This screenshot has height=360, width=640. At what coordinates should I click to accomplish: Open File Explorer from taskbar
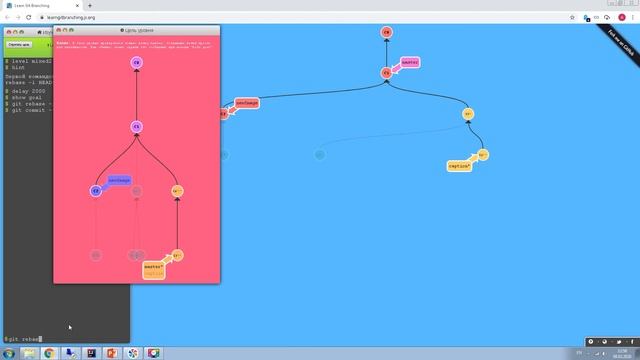pyautogui.click(x=29, y=353)
